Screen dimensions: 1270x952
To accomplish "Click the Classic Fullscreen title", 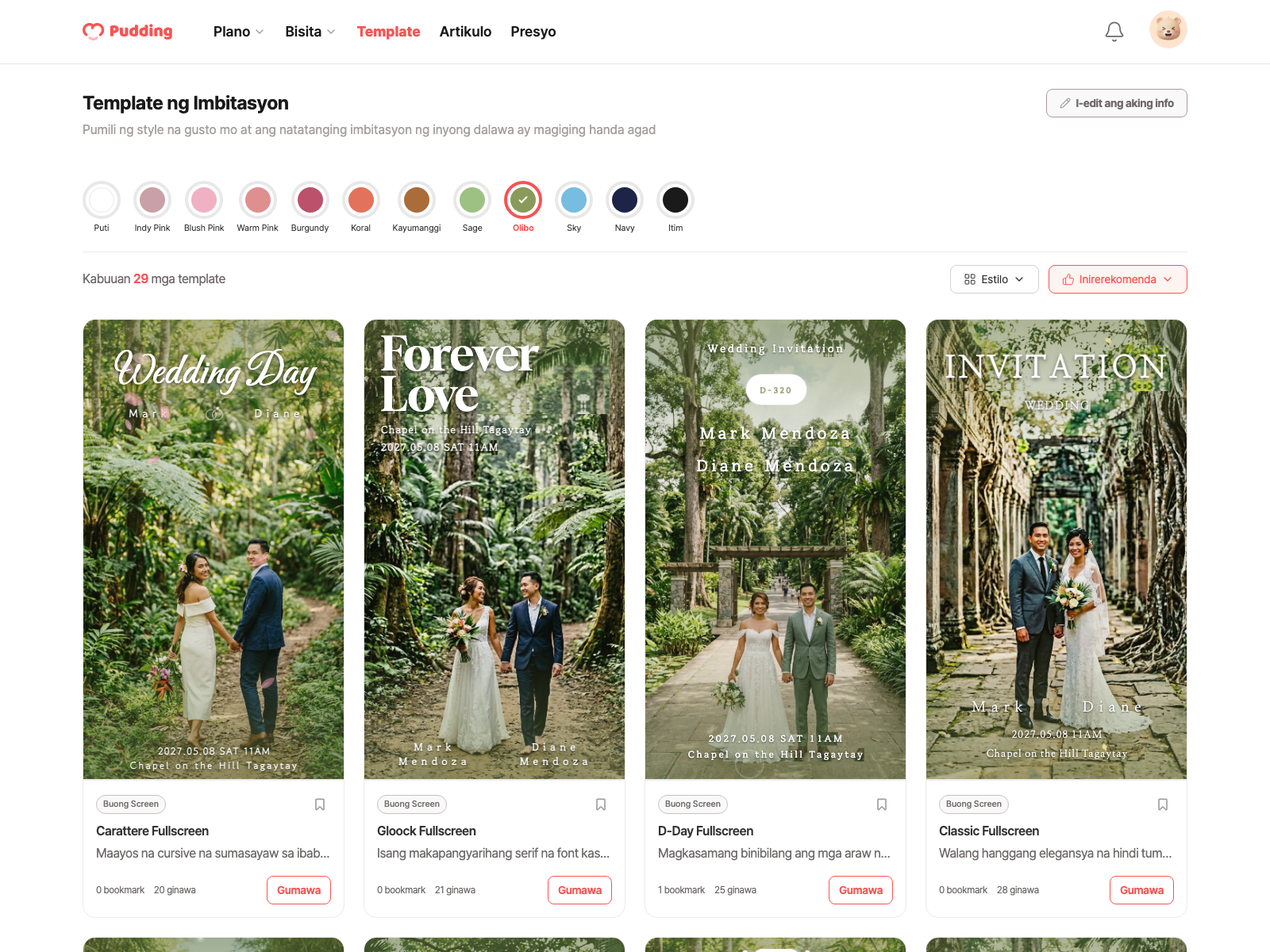I will (989, 831).
